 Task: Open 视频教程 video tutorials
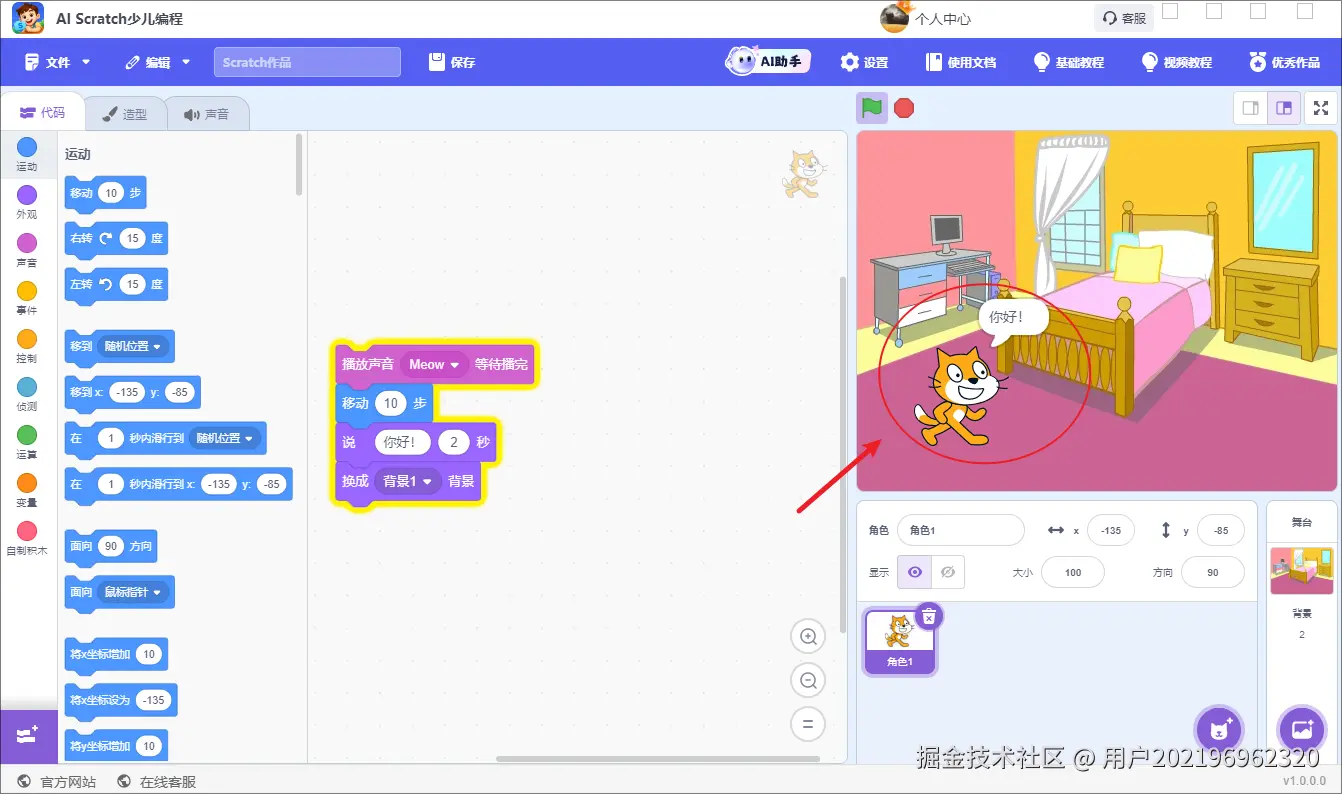[1176, 62]
